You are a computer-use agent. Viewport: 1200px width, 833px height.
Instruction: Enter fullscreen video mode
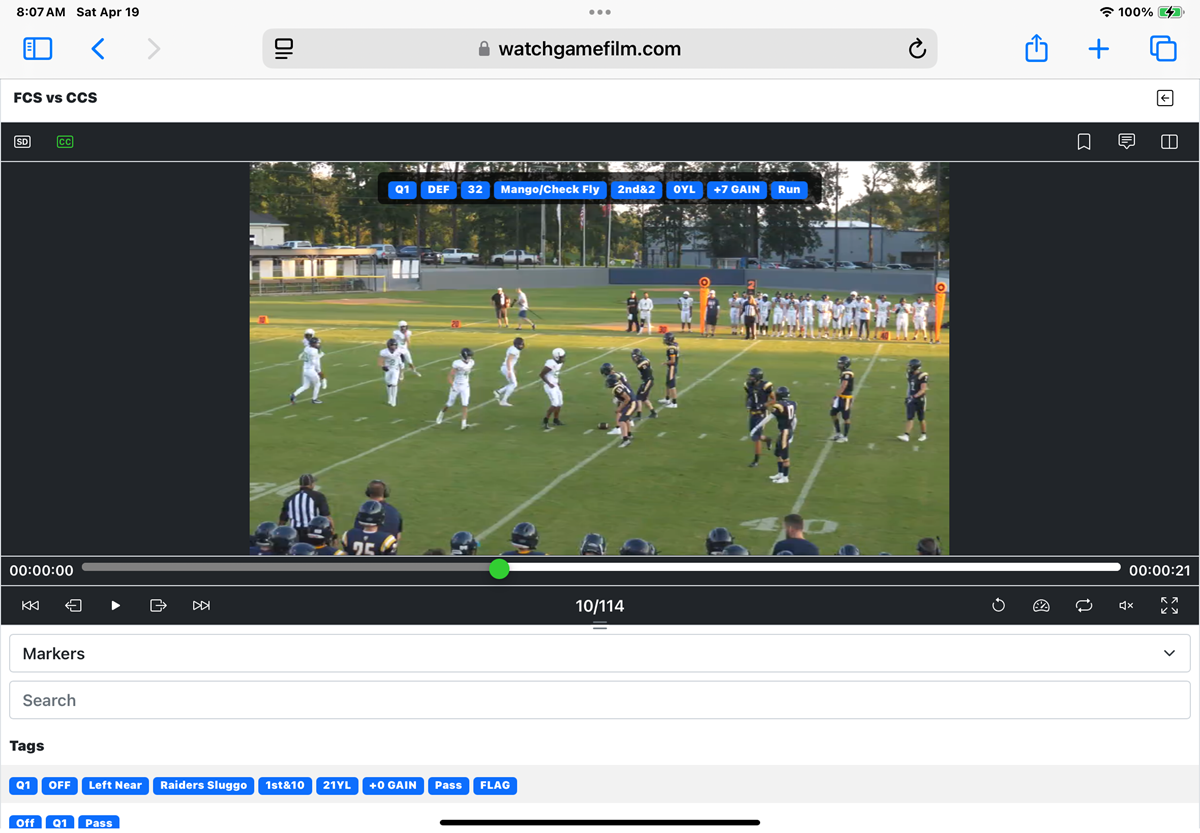[x=1169, y=606]
